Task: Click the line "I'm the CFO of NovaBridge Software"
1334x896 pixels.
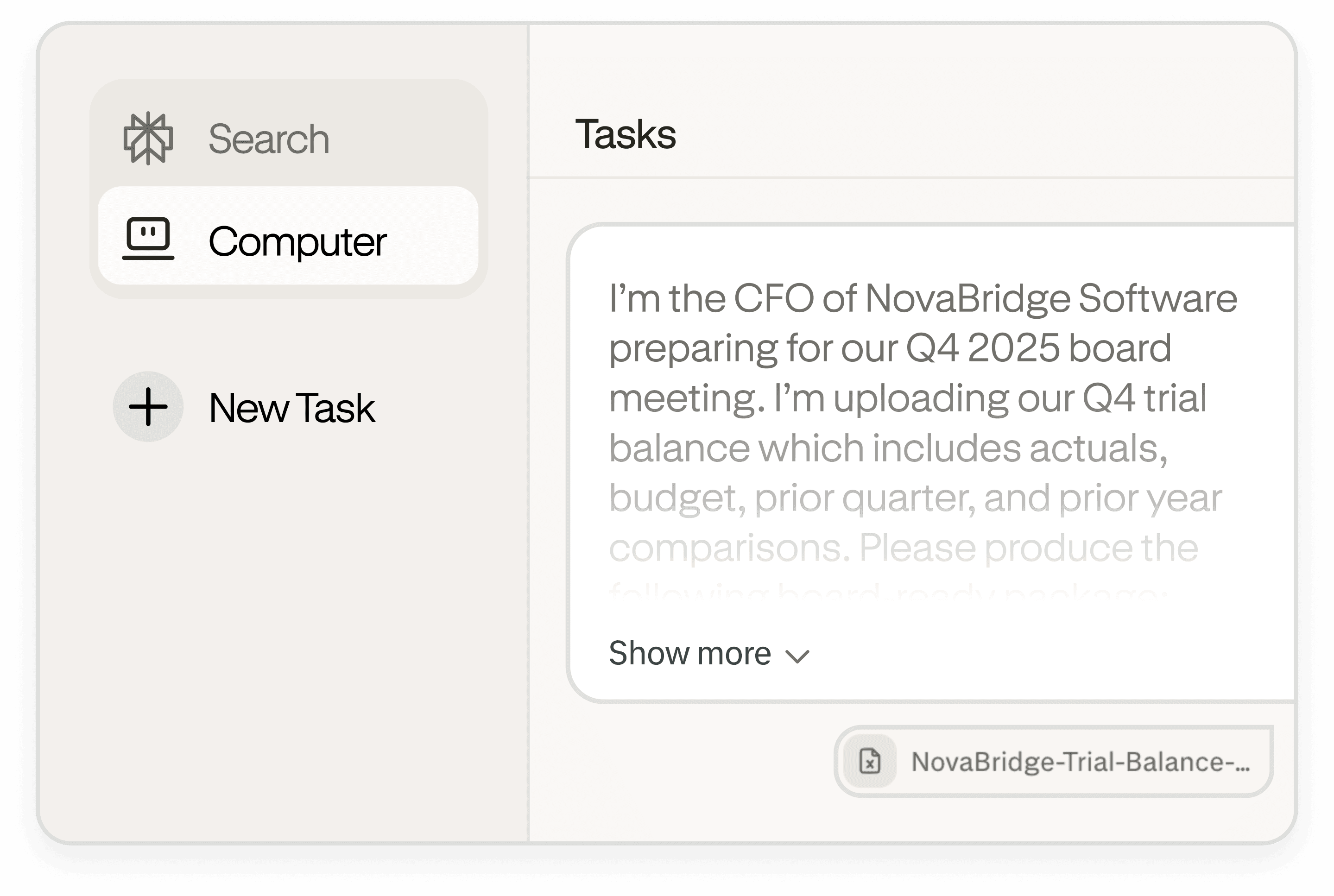Action: (x=923, y=298)
